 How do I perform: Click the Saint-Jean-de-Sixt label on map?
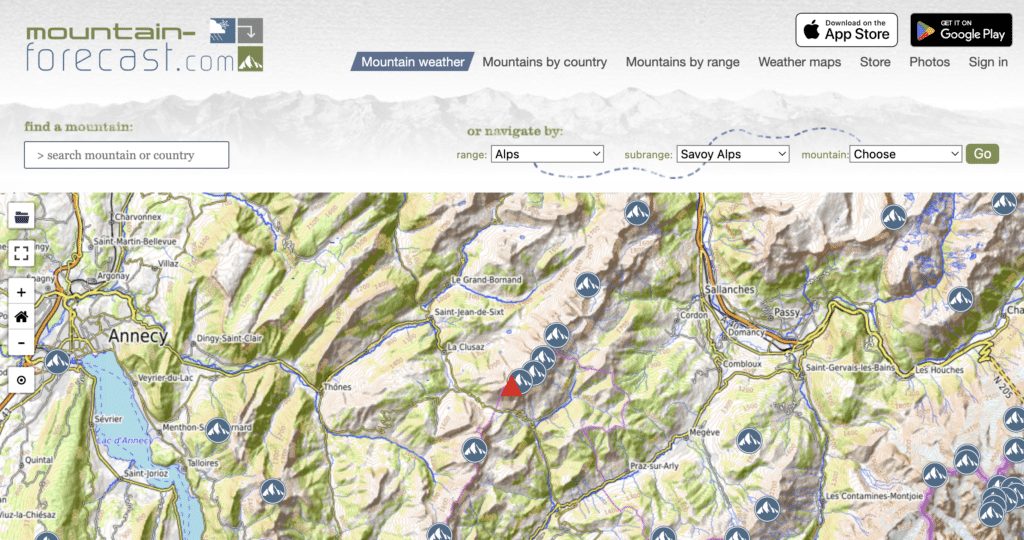(470, 312)
